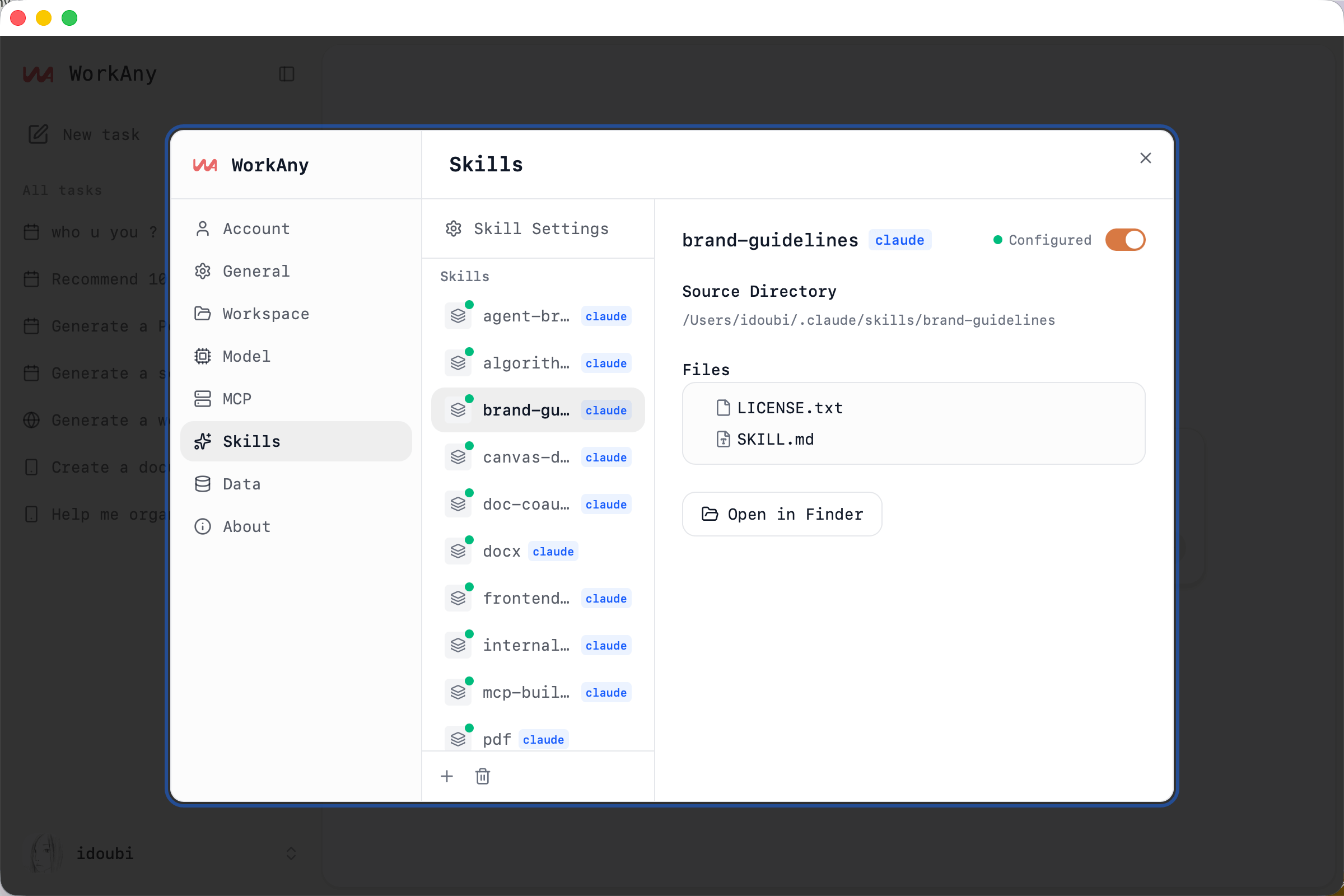Select the agent-br… skill

(x=538, y=316)
